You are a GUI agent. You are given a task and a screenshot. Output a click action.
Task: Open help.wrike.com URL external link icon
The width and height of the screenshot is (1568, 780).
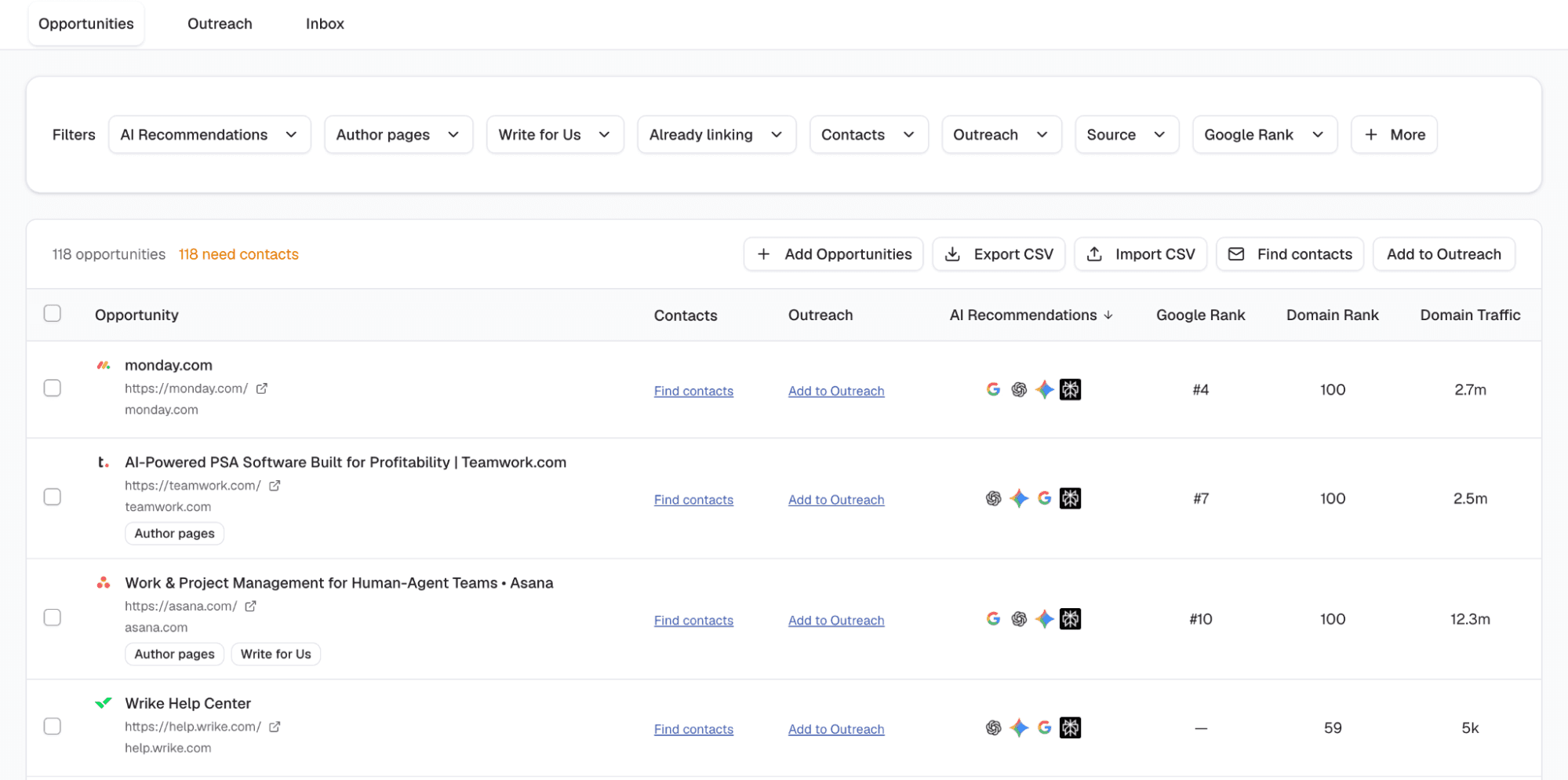[x=275, y=727]
